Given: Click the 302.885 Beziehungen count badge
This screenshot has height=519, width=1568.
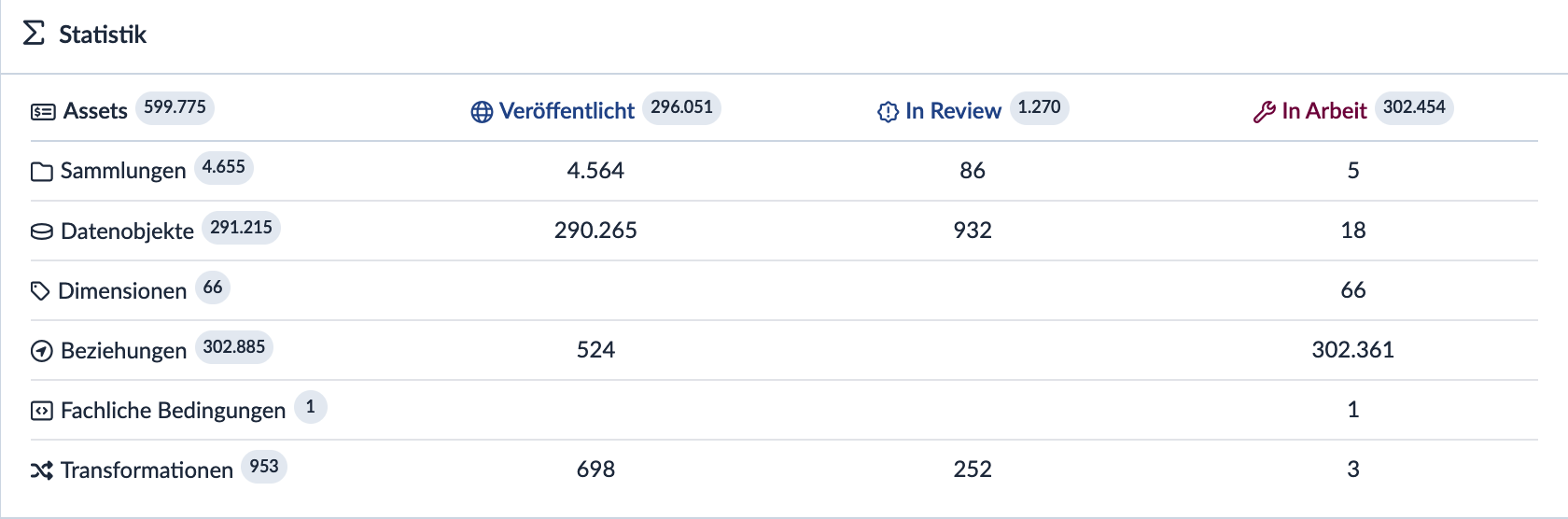Looking at the screenshot, I should 234,347.
